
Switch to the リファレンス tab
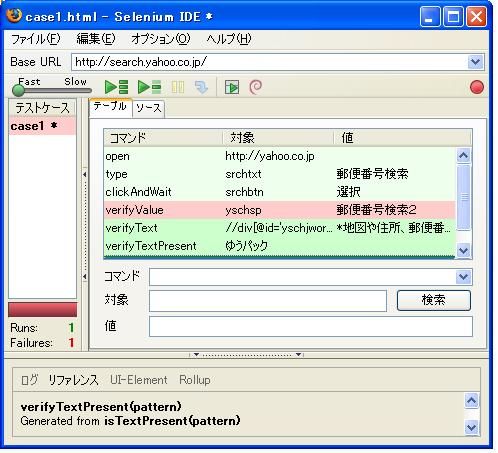point(73,380)
